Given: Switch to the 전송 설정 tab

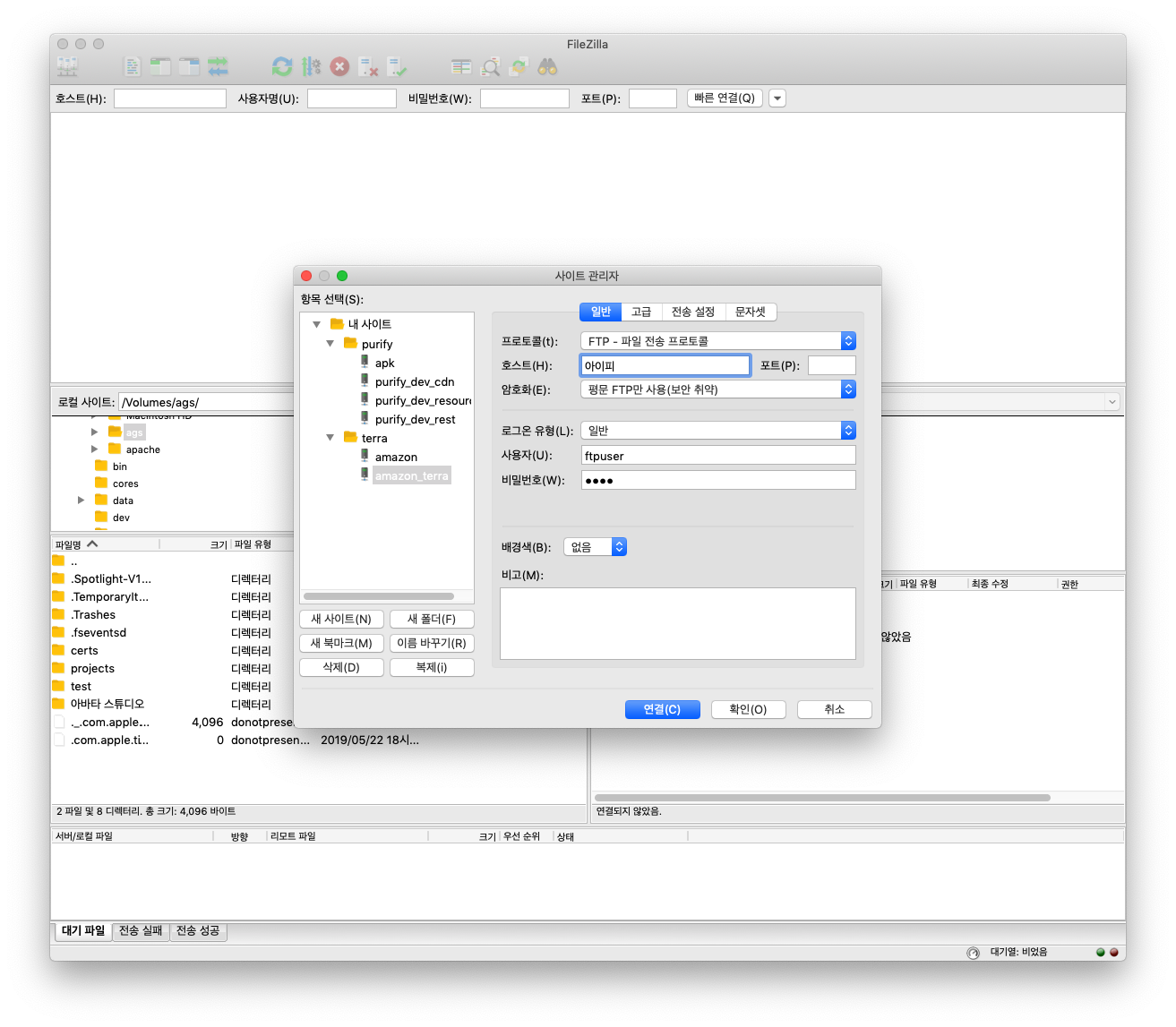Looking at the screenshot, I should 693,312.
